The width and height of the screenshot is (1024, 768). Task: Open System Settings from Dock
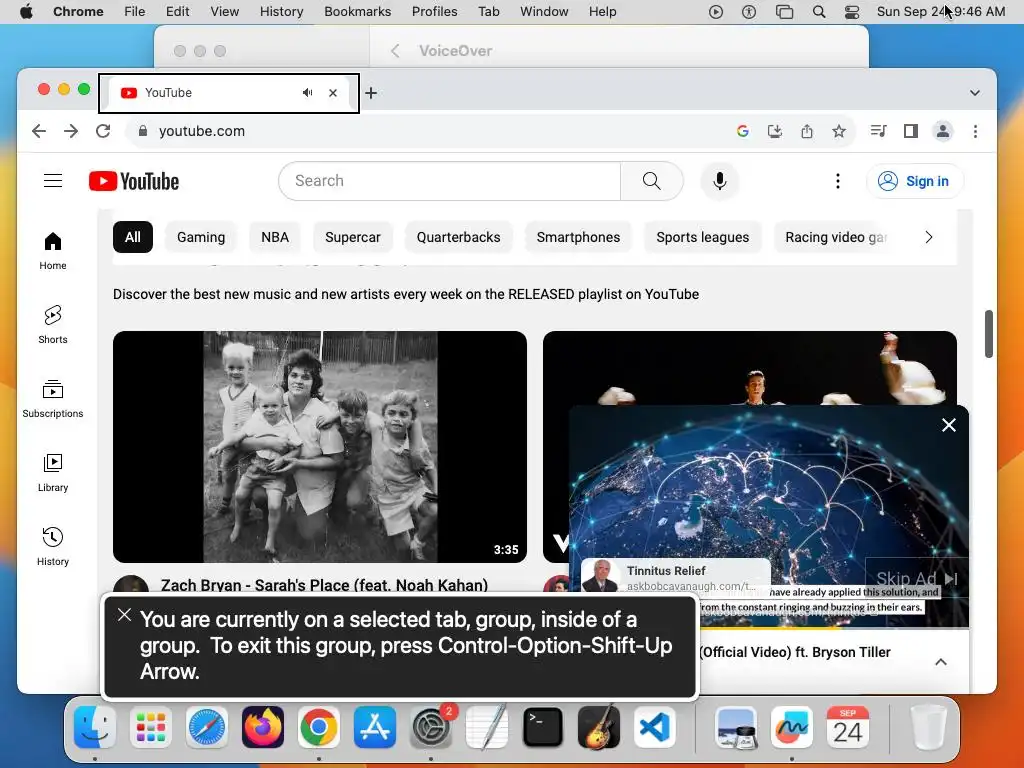click(x=431, y=727)
